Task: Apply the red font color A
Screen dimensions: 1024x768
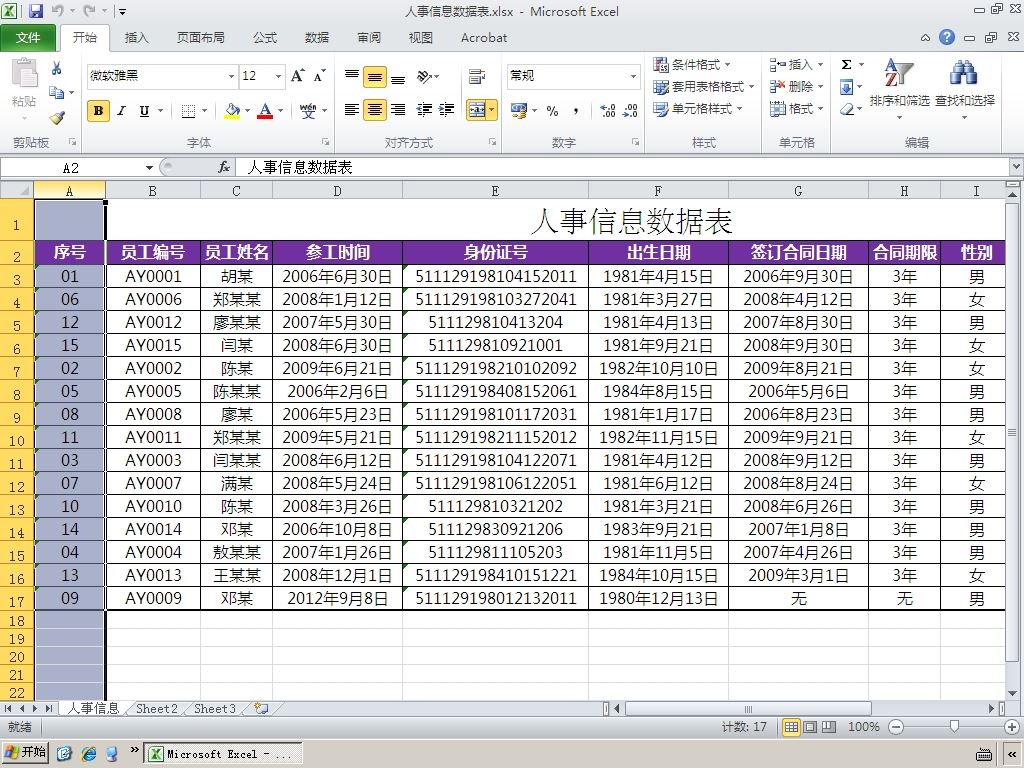Action: point(264,111)
